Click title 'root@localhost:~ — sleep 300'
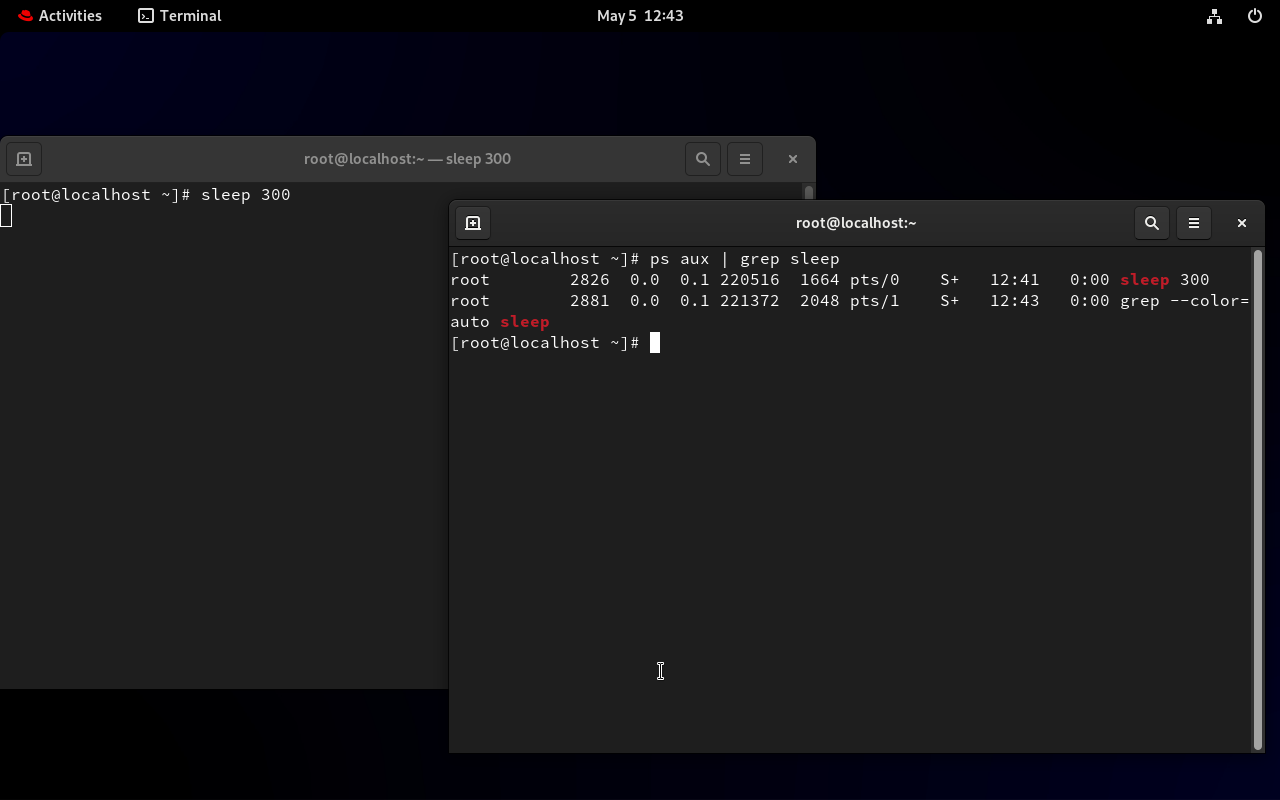Screen dimensions: 1280x800 pos(407,159)
